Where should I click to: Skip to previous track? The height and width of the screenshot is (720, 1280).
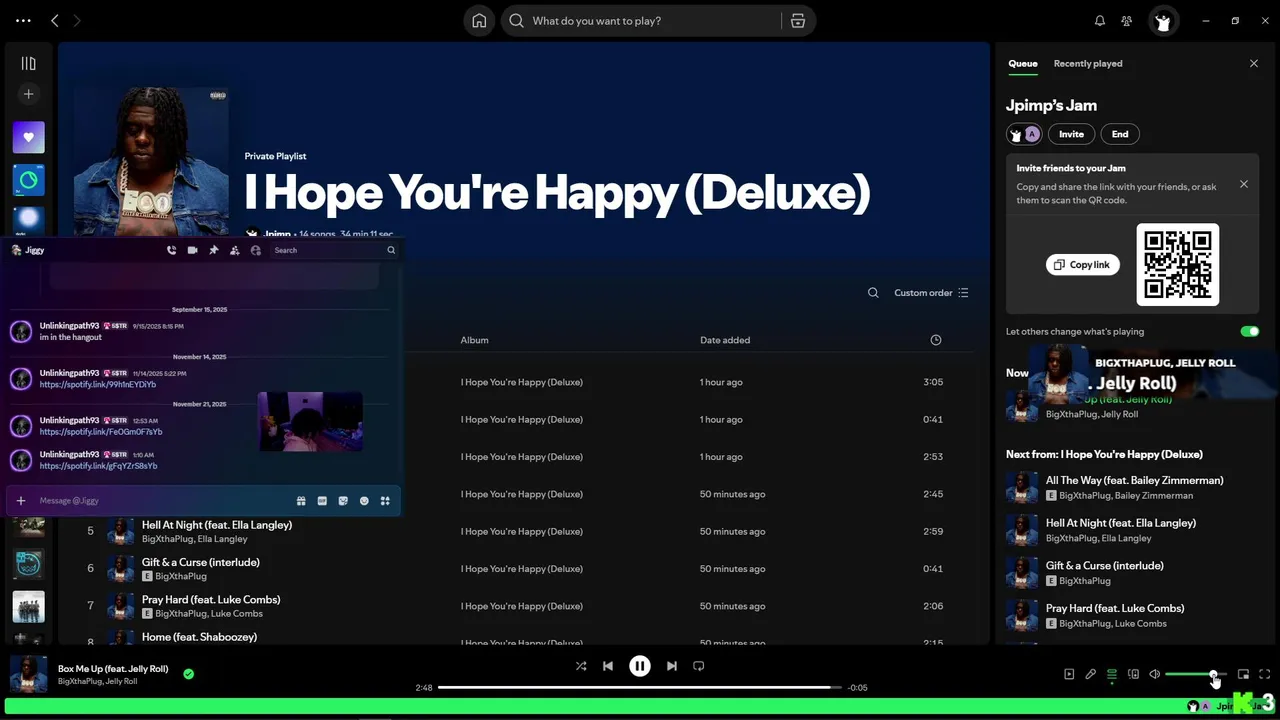tap(608, 666)
